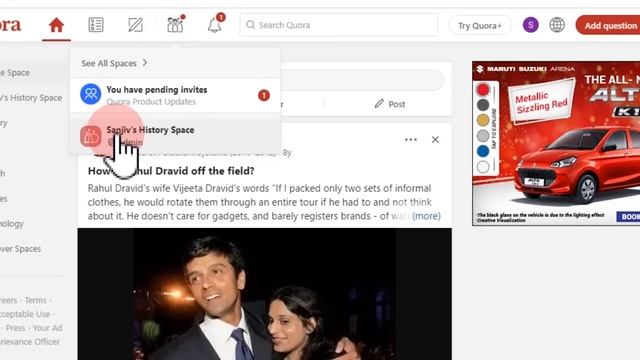Select Sanjiv's History Space in dropdown
The height and width of the screenshot is (360, 640).
coord(175,136)
